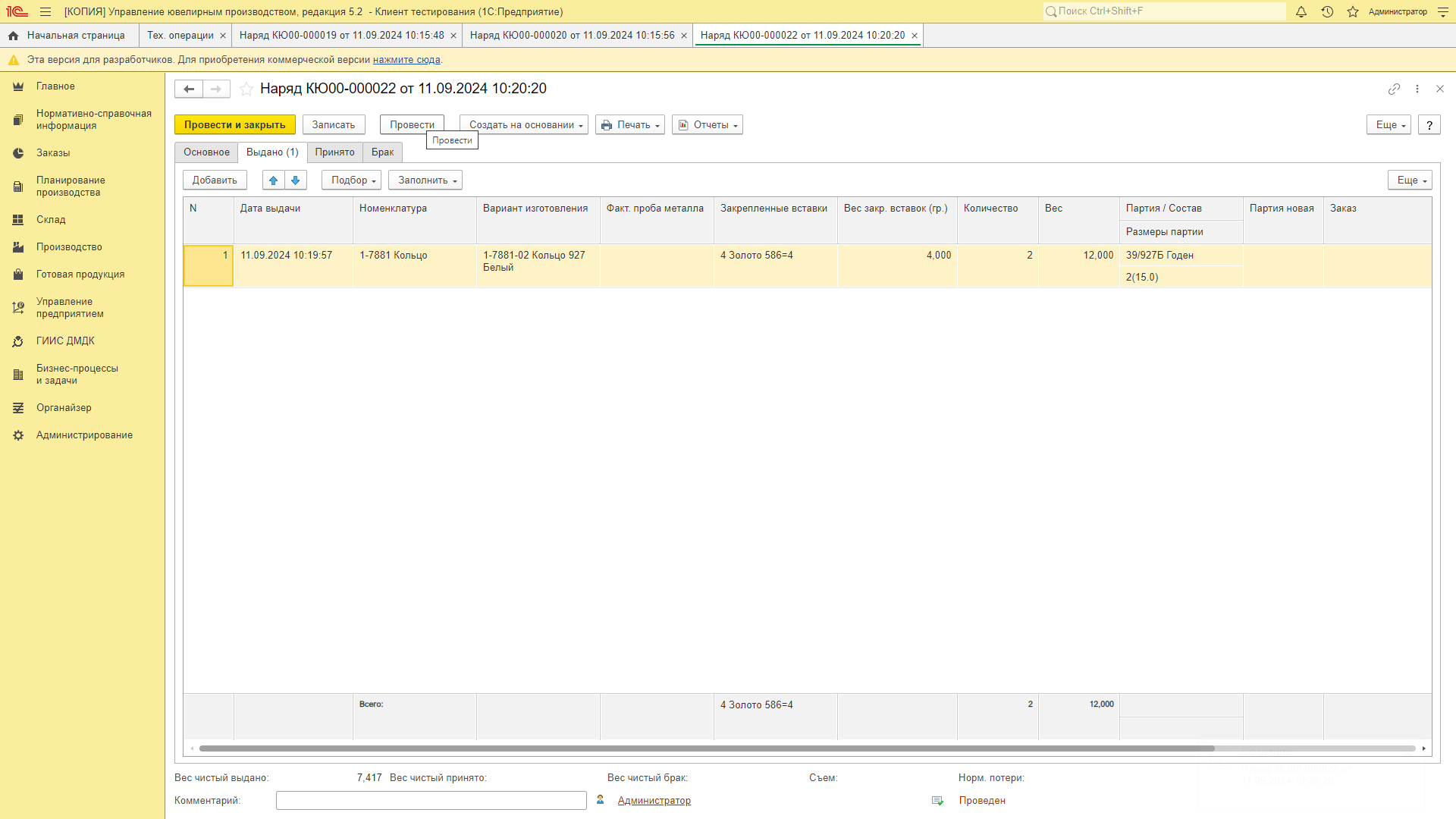Expand Печать dropdown menu
The height and width of the screenshot is (819, 1456).
630,125
